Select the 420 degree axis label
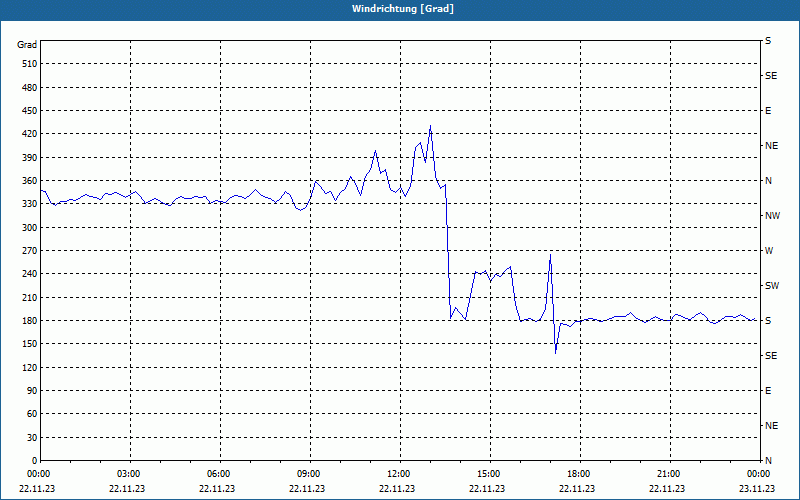 [30, 134]
